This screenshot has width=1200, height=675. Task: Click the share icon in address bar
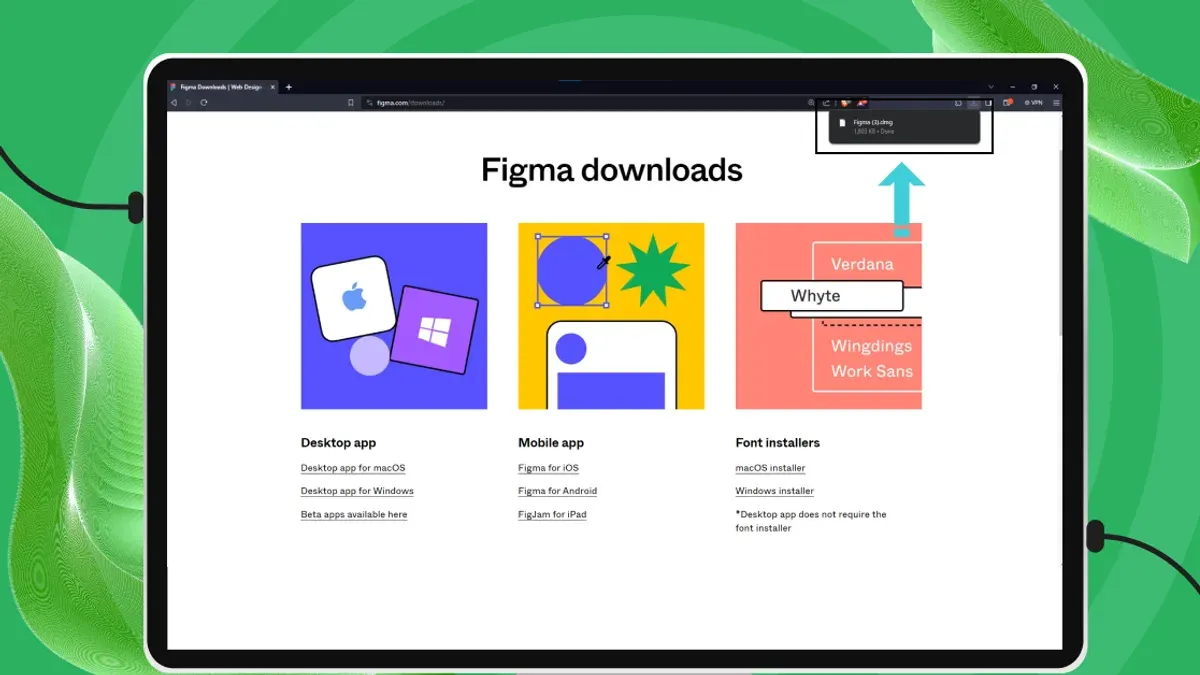(826, 103)
